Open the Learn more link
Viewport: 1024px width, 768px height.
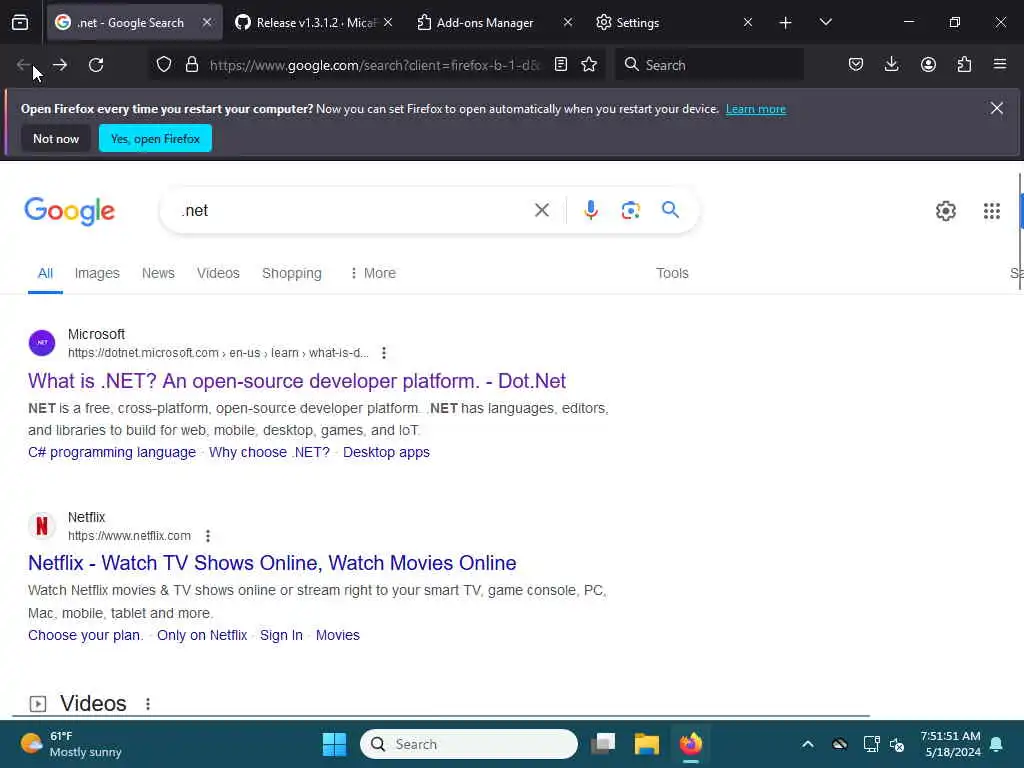756,109
